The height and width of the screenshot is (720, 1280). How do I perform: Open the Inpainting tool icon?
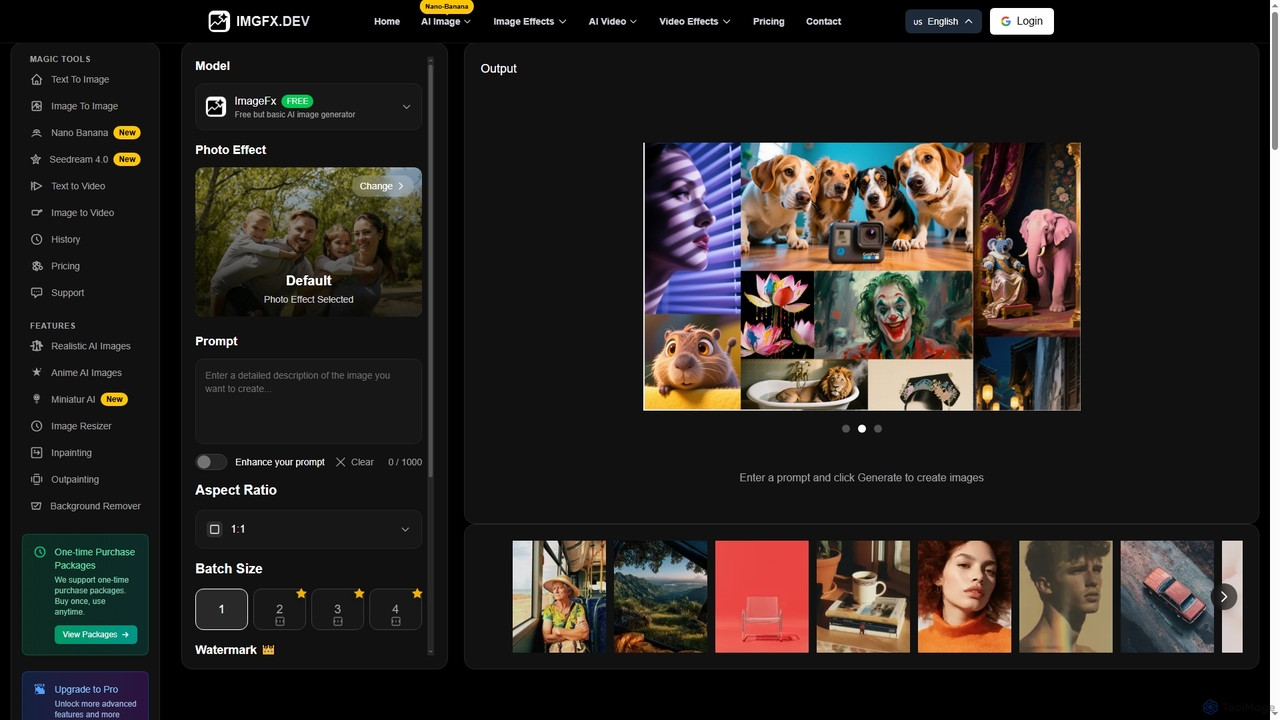coord(37,453)
